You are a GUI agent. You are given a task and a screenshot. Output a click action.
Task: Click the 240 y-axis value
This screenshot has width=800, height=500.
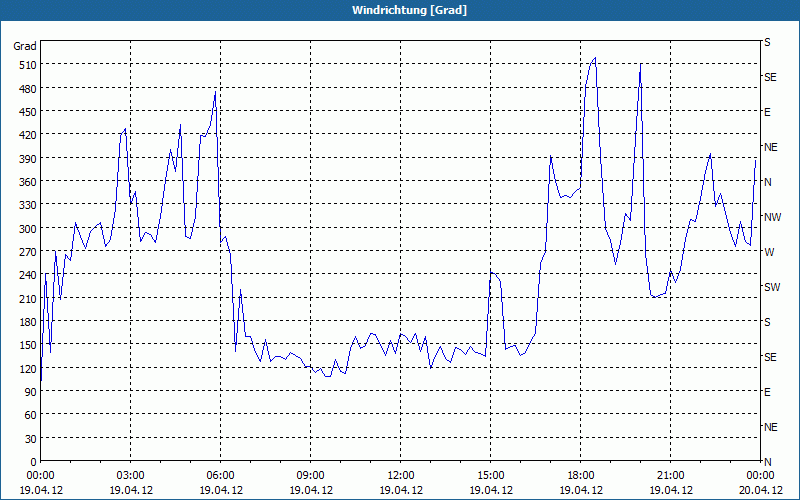point(28,275)
